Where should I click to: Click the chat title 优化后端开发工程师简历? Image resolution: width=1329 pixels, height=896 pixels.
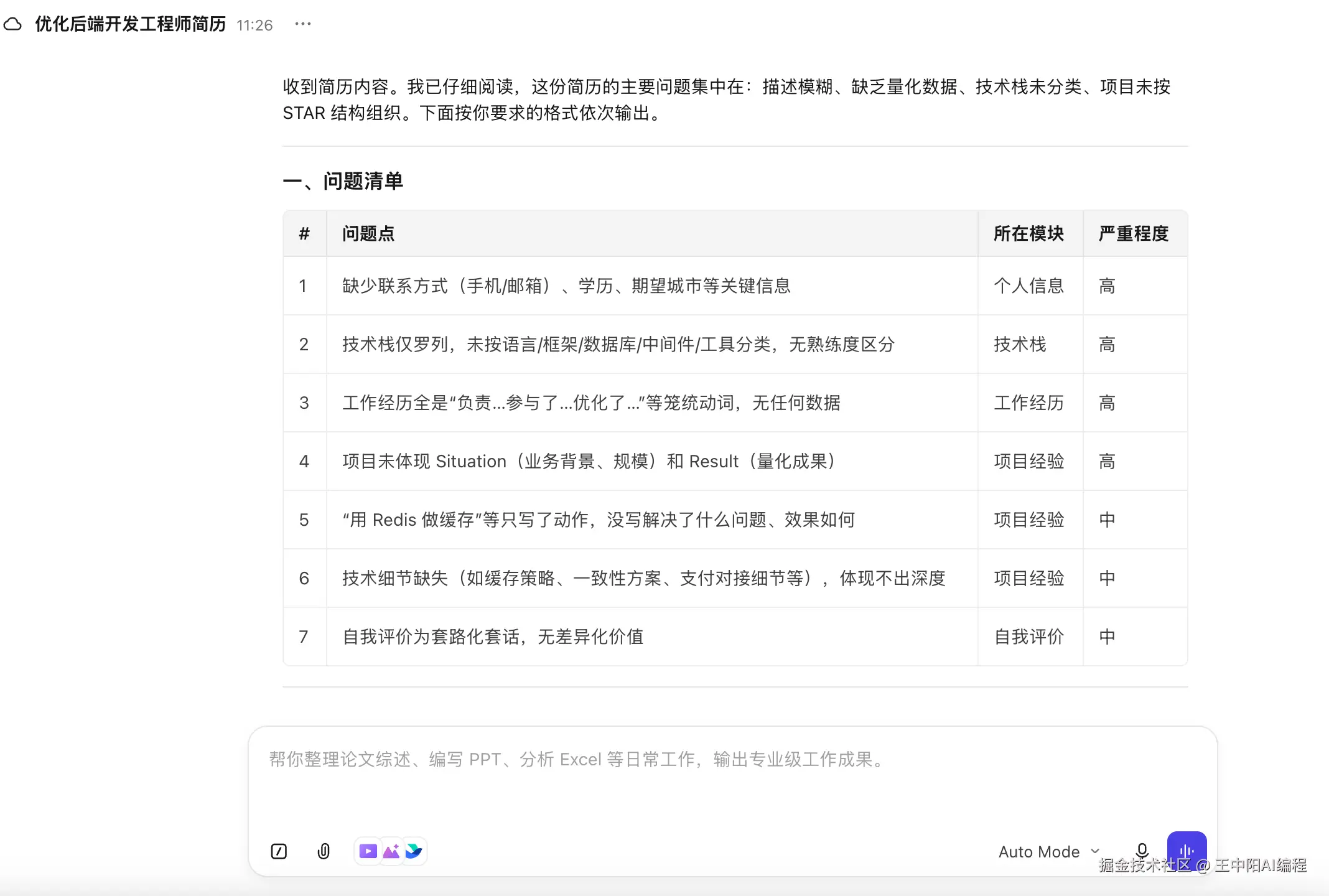tap(130, 24)
